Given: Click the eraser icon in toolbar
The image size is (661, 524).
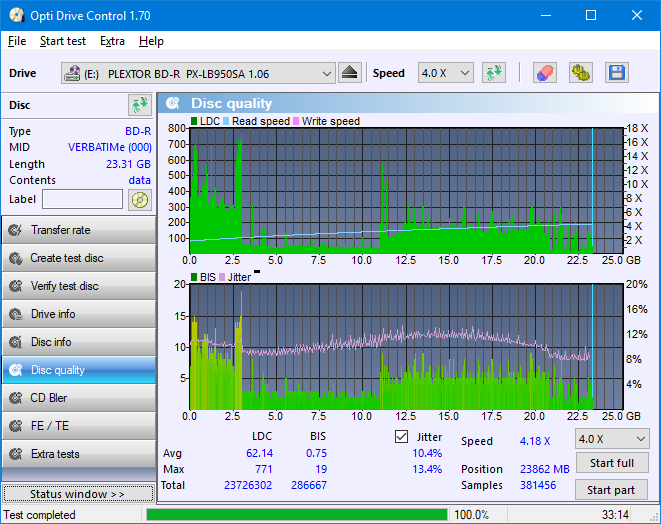Looking at the screenshot, I should click(545, 73).
